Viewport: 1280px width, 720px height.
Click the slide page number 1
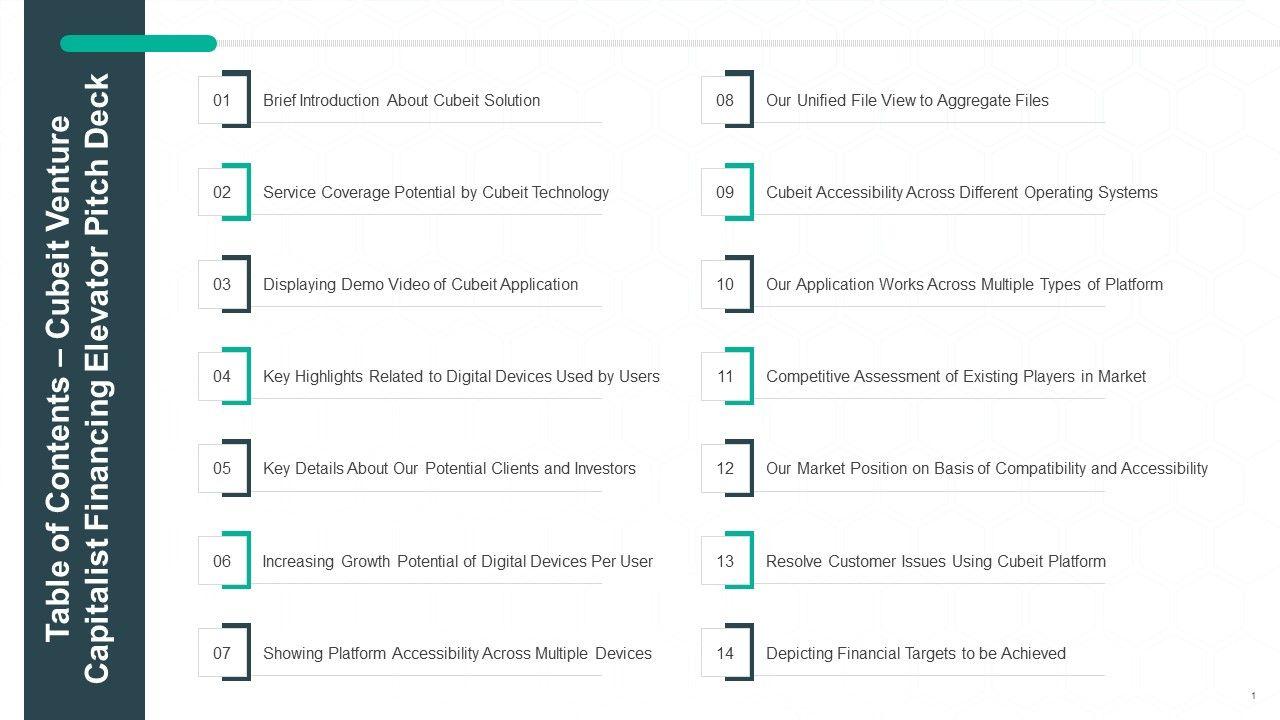coord(1253,696)
